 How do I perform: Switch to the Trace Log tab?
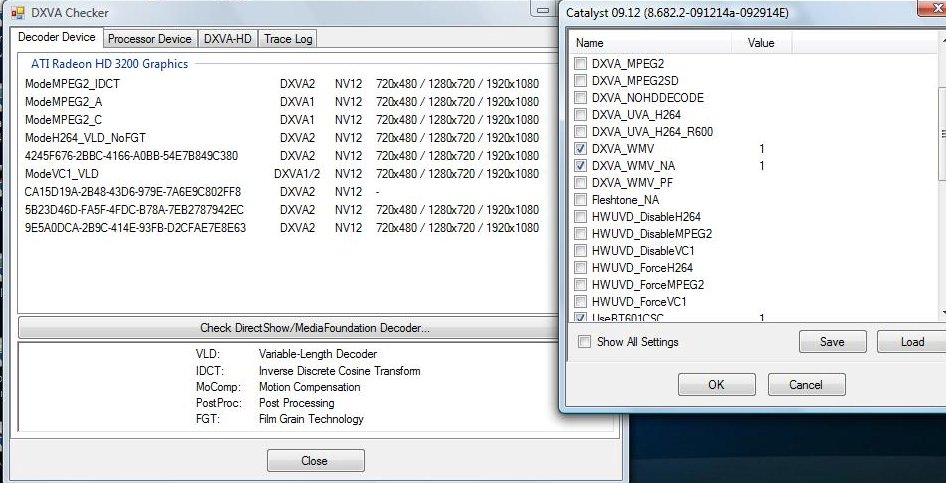point(288,39)
